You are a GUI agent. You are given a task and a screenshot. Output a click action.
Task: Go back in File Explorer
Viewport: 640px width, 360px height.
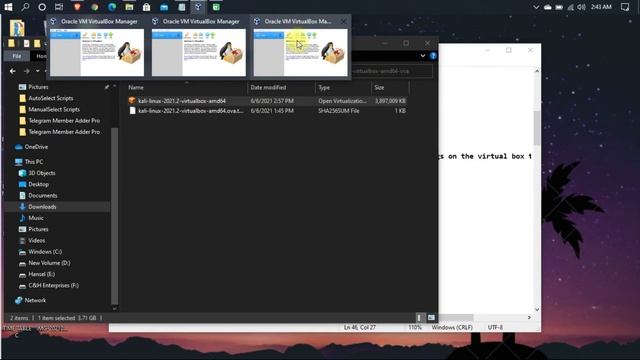[x=13, y=71]
